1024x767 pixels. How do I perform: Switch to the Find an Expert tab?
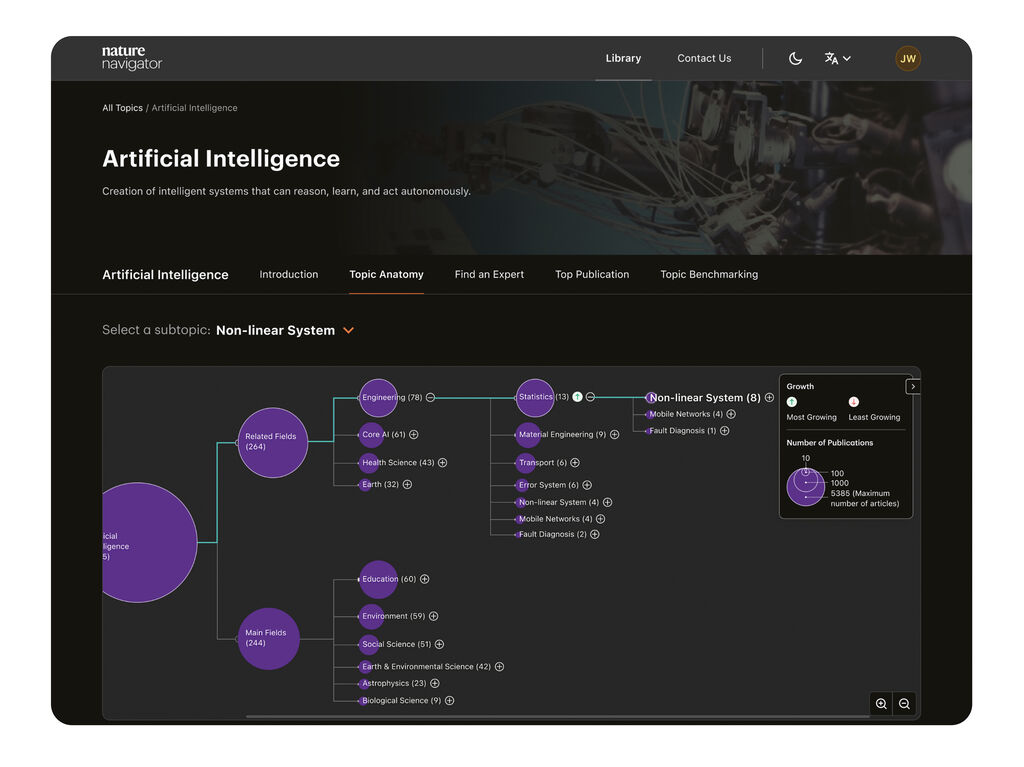(489, 274)
